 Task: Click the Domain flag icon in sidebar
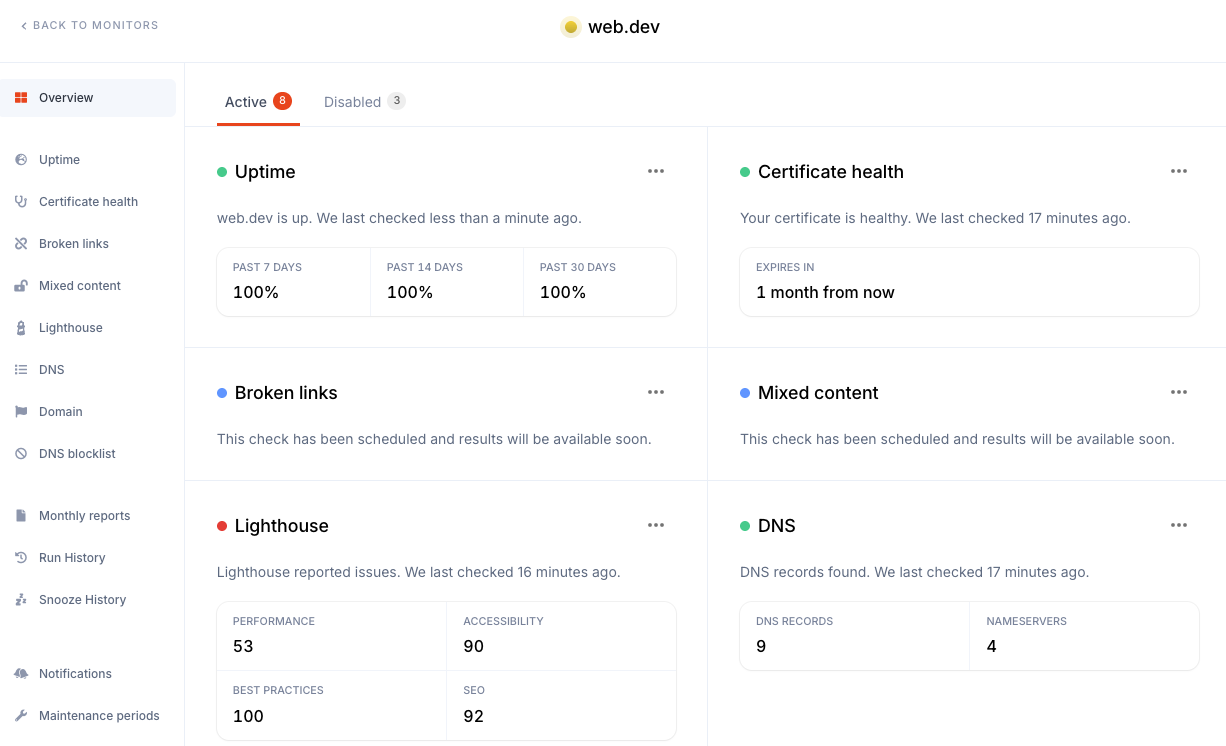(x=21, y=412)
